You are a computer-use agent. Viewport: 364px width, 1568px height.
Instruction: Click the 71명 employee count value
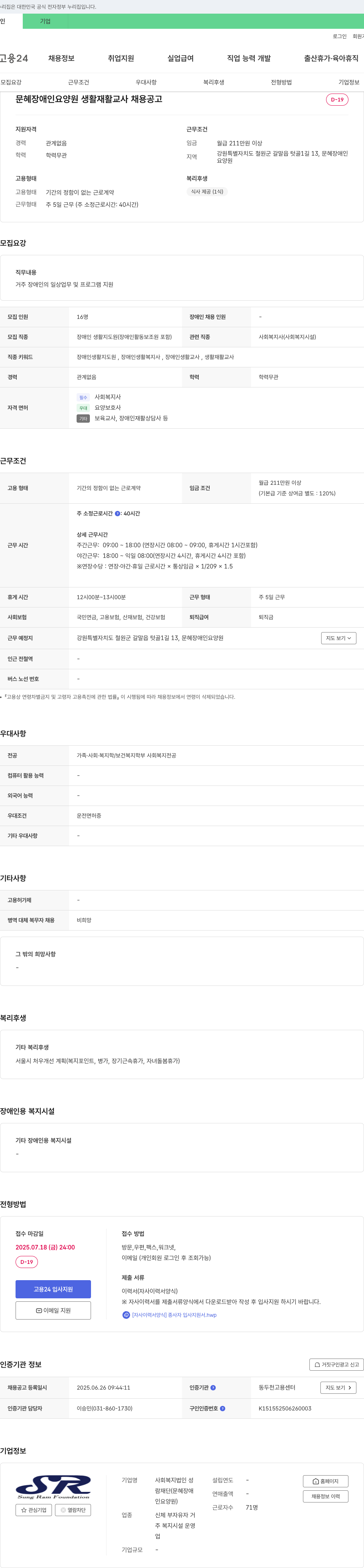pos(252,1508)
